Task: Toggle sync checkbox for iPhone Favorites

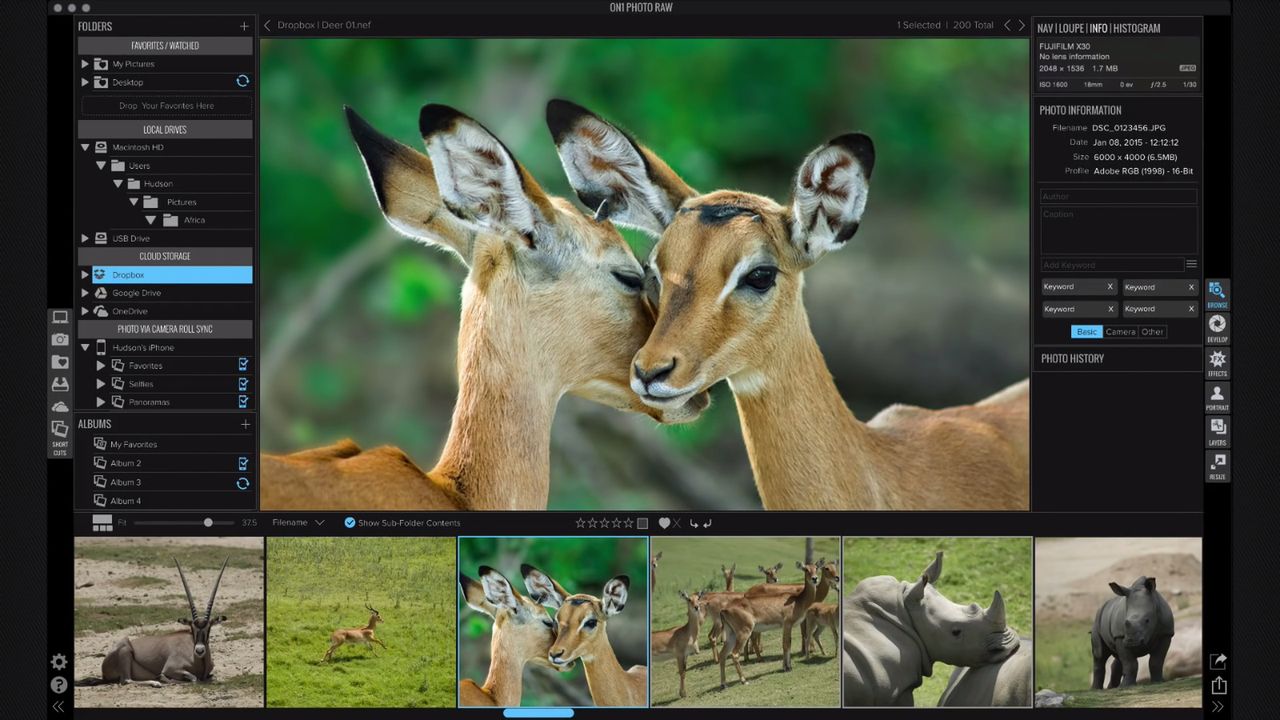Action: tap(243, 365)
